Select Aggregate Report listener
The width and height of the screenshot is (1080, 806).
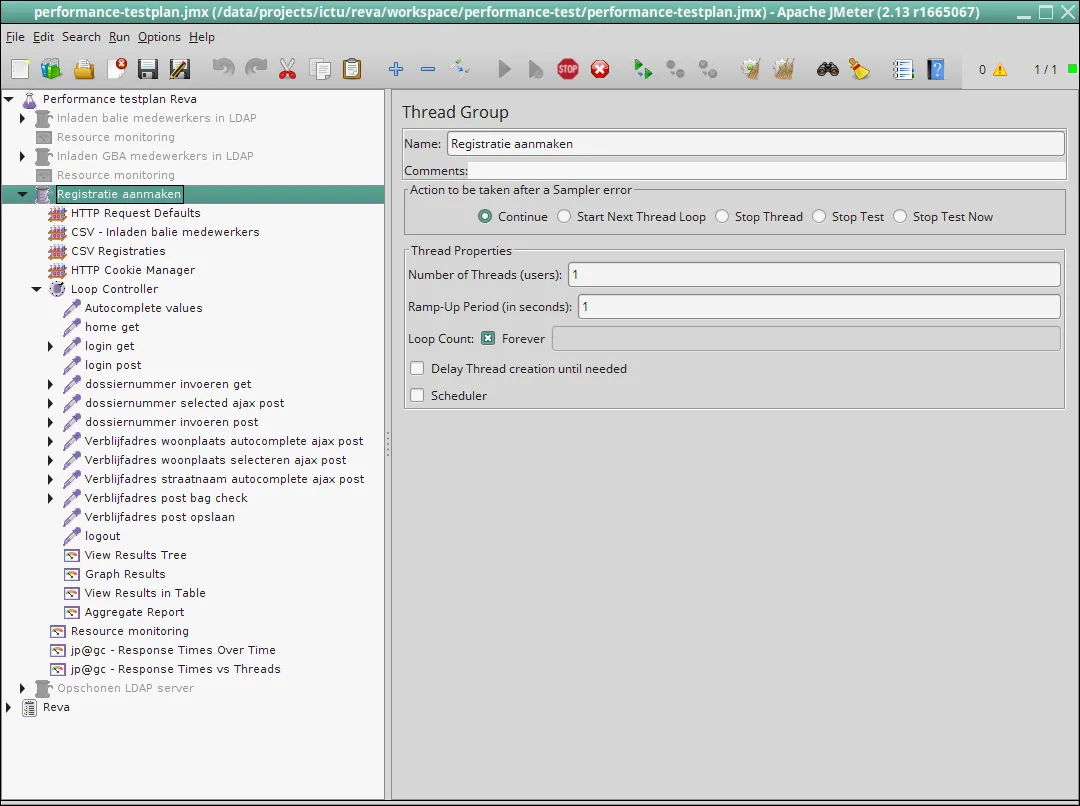pyautogui.click(x=134, y=612)
